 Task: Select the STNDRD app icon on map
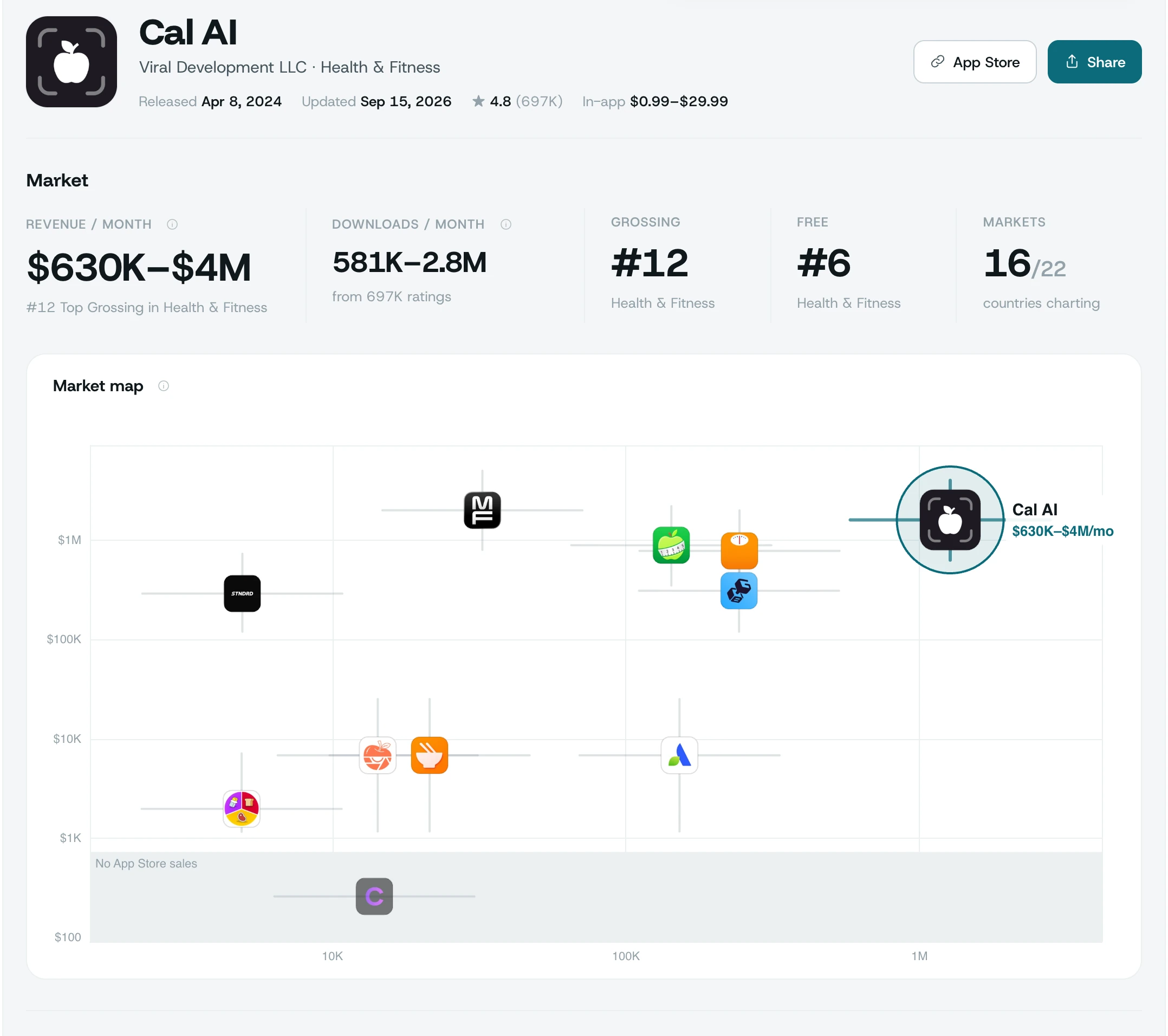coord(242,593)
